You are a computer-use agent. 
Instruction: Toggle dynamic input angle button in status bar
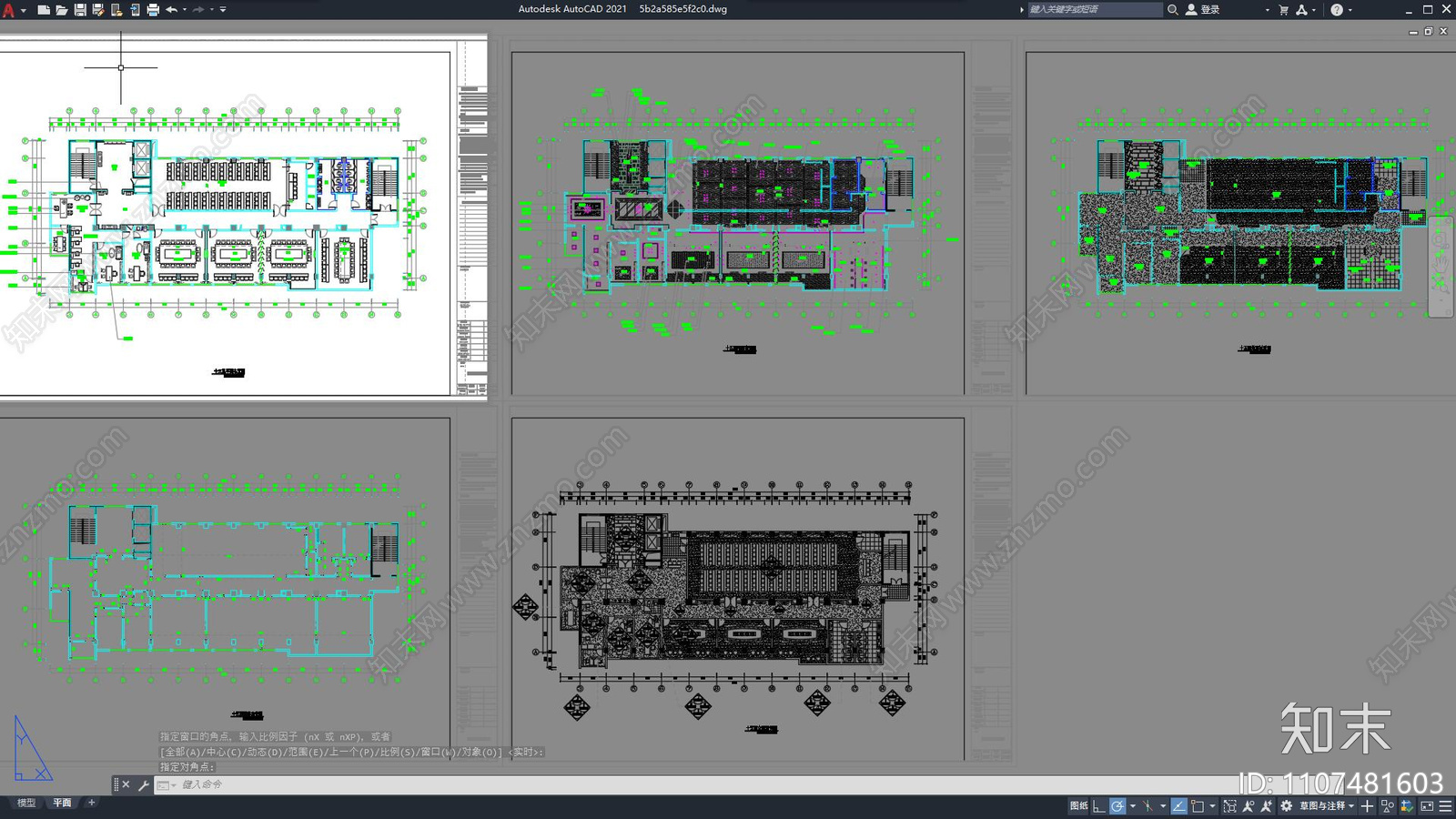coord(1179,806)
